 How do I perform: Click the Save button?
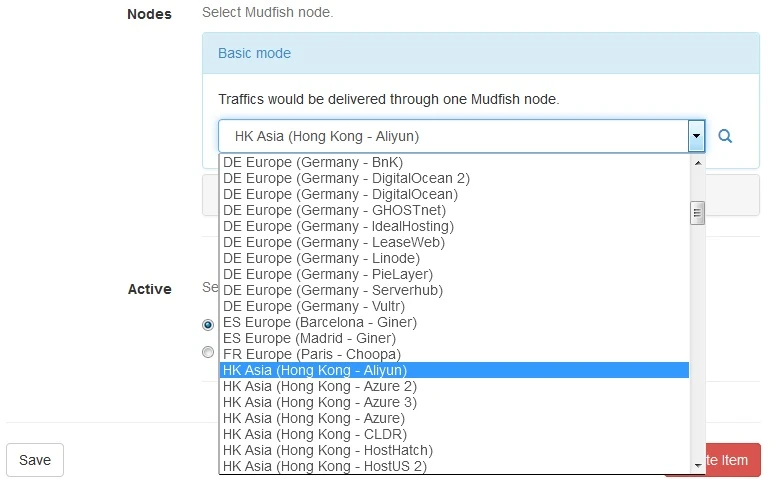[35, 460]
